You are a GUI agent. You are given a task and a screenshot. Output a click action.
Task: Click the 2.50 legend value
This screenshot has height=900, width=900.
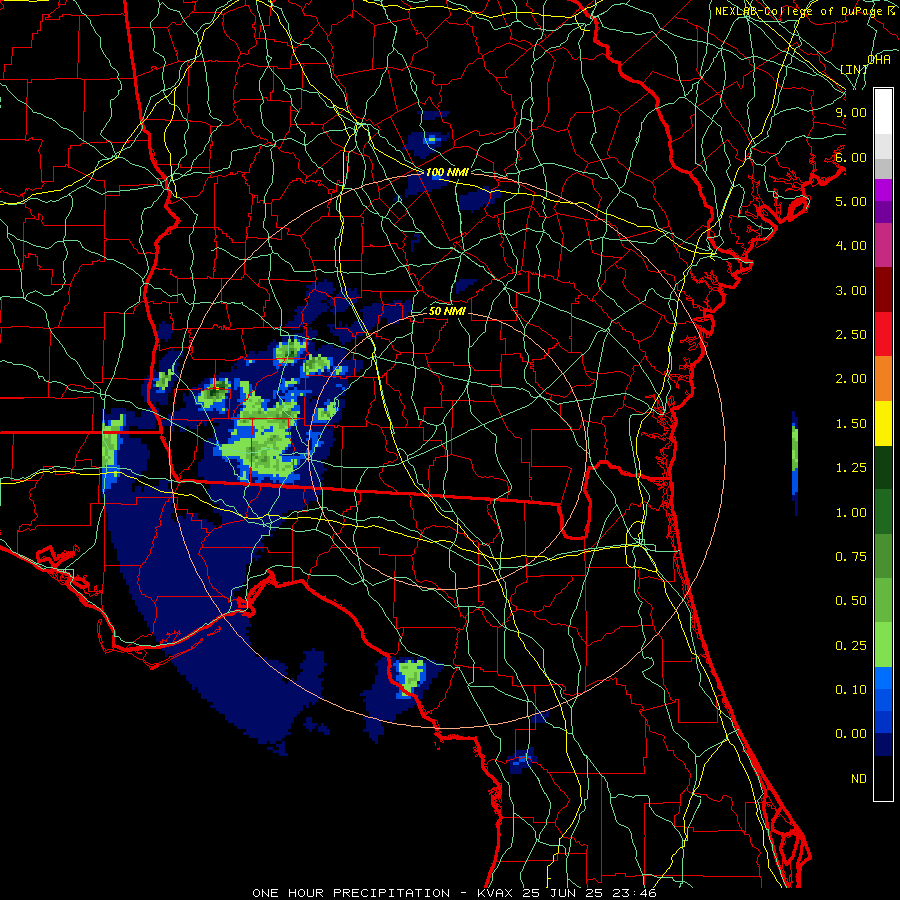[851, 335]
